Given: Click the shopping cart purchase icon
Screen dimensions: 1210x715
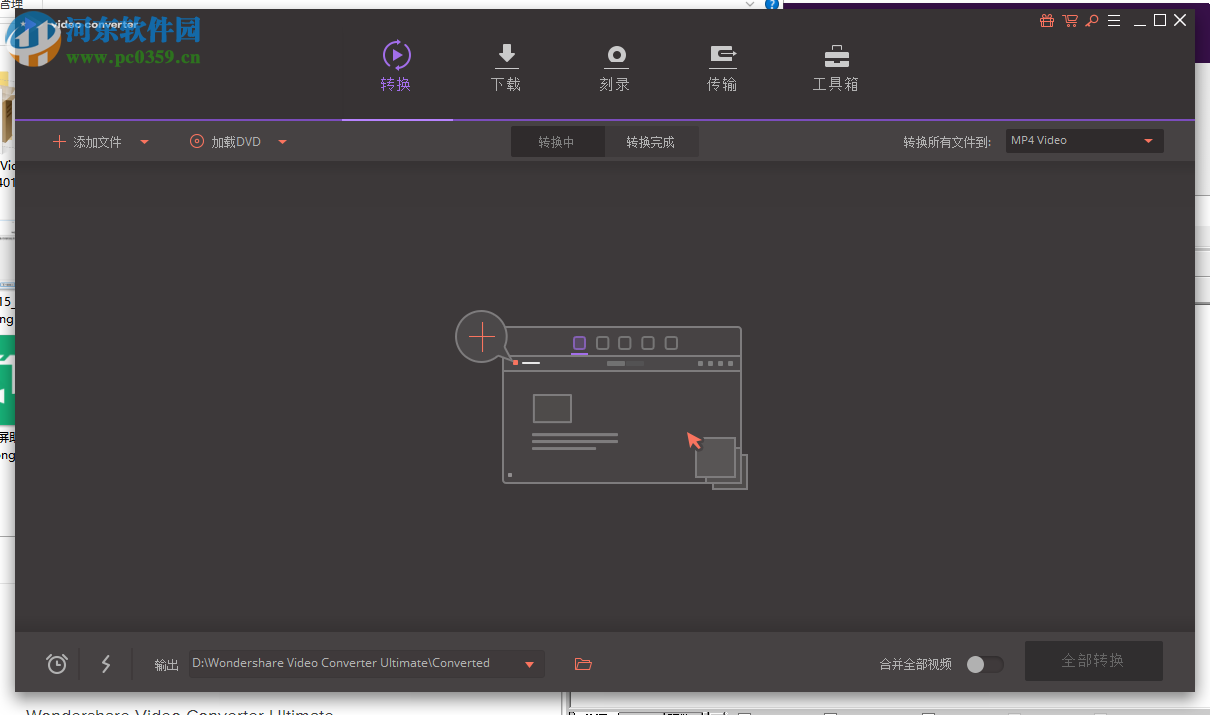Looking at the screenshot, I should [1070, 21].
